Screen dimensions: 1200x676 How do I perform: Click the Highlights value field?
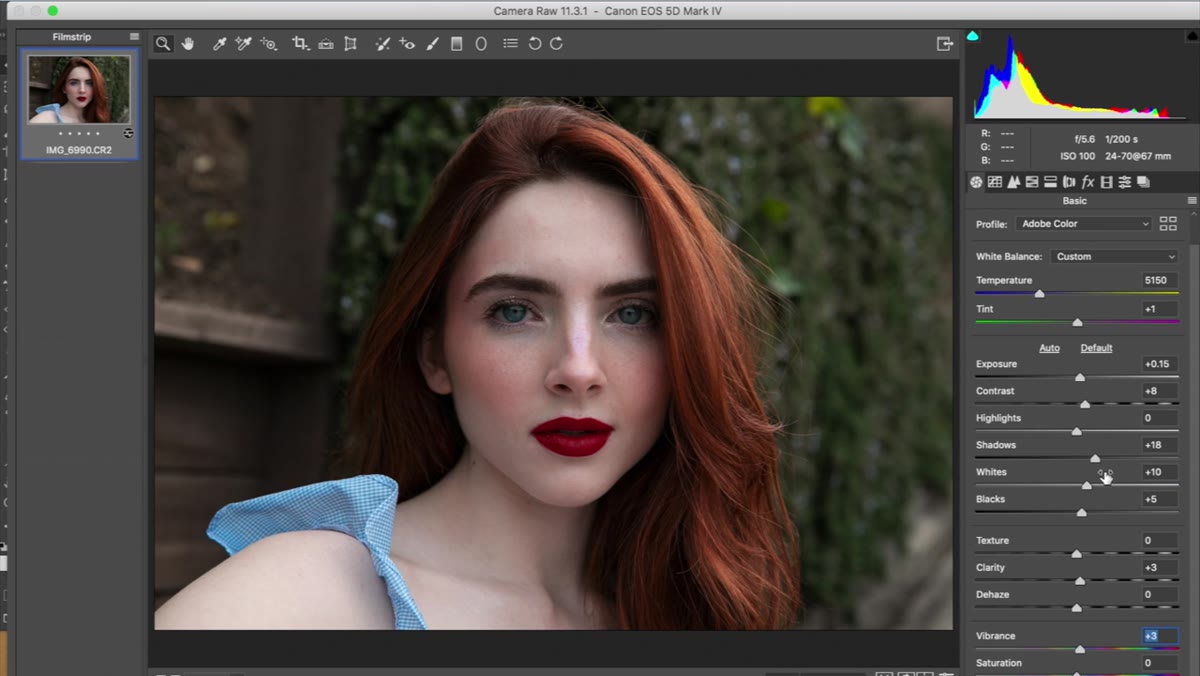click(1160, 418)
